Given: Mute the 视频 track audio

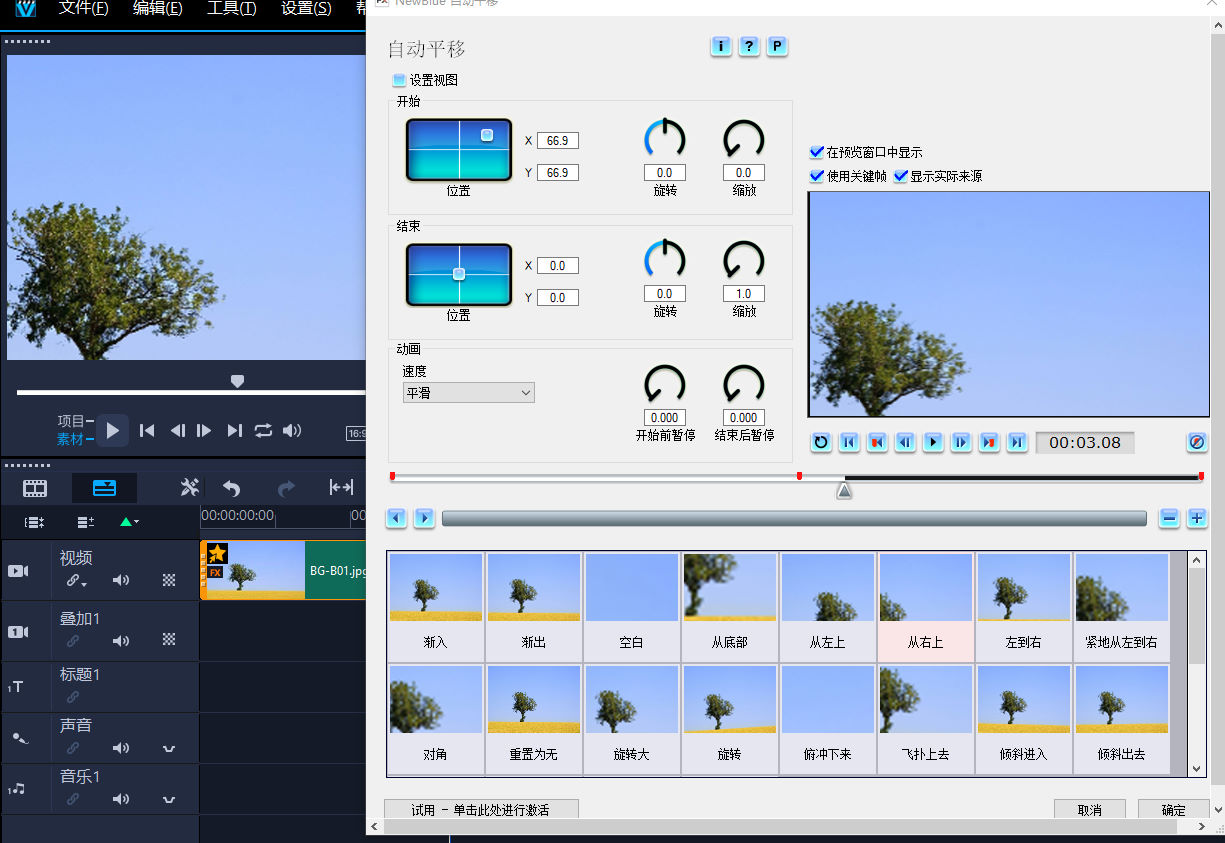Looking at the screenshot, I should tap(121, 580).
